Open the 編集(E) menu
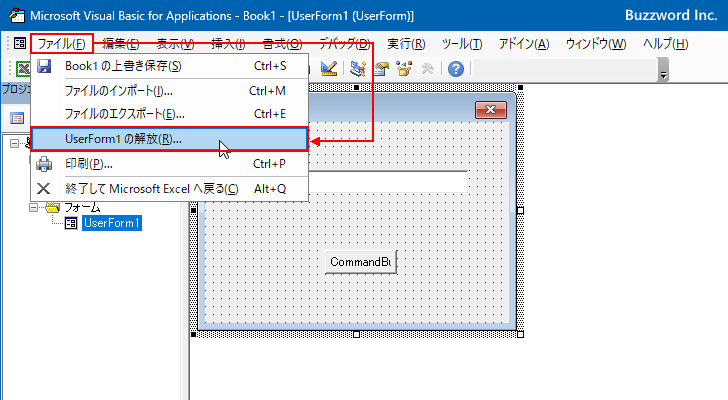The width and height of the screenshot is (728, 400). (x=121, y=44)
